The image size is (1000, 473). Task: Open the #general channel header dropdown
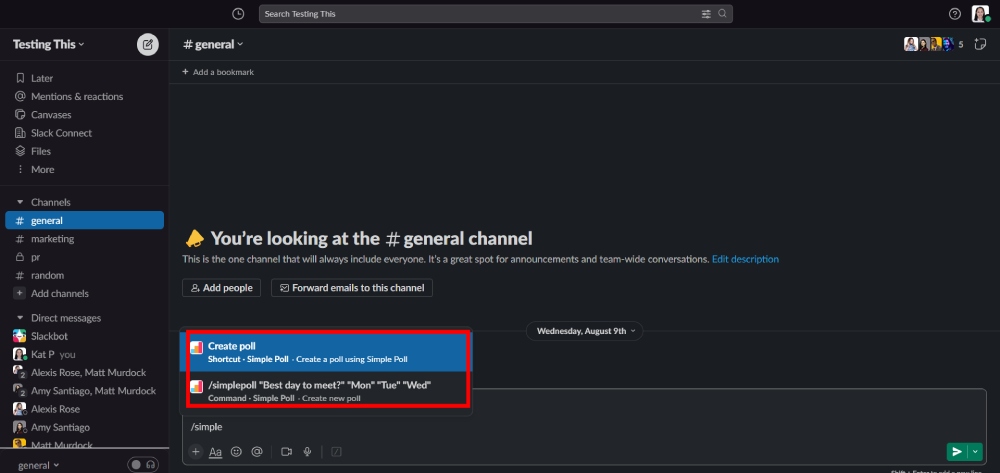coord(213,44)
